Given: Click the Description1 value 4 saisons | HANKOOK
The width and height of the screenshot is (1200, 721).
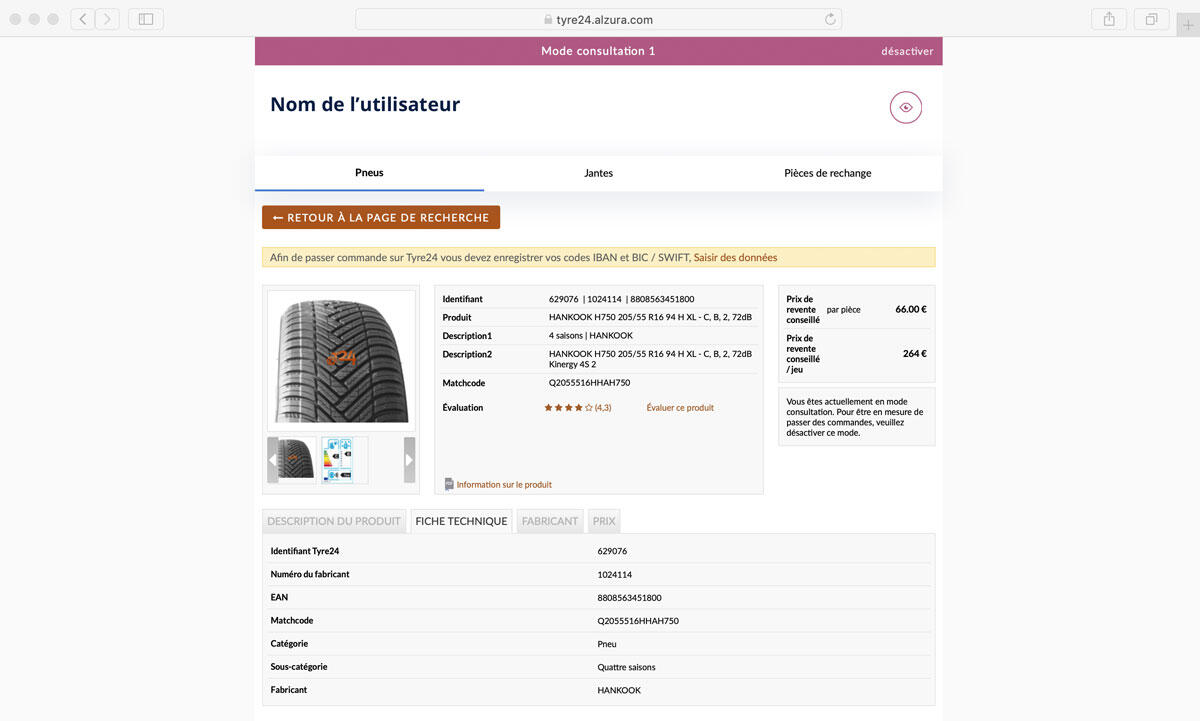Looking at the screenshot, I should coord(591,336).
